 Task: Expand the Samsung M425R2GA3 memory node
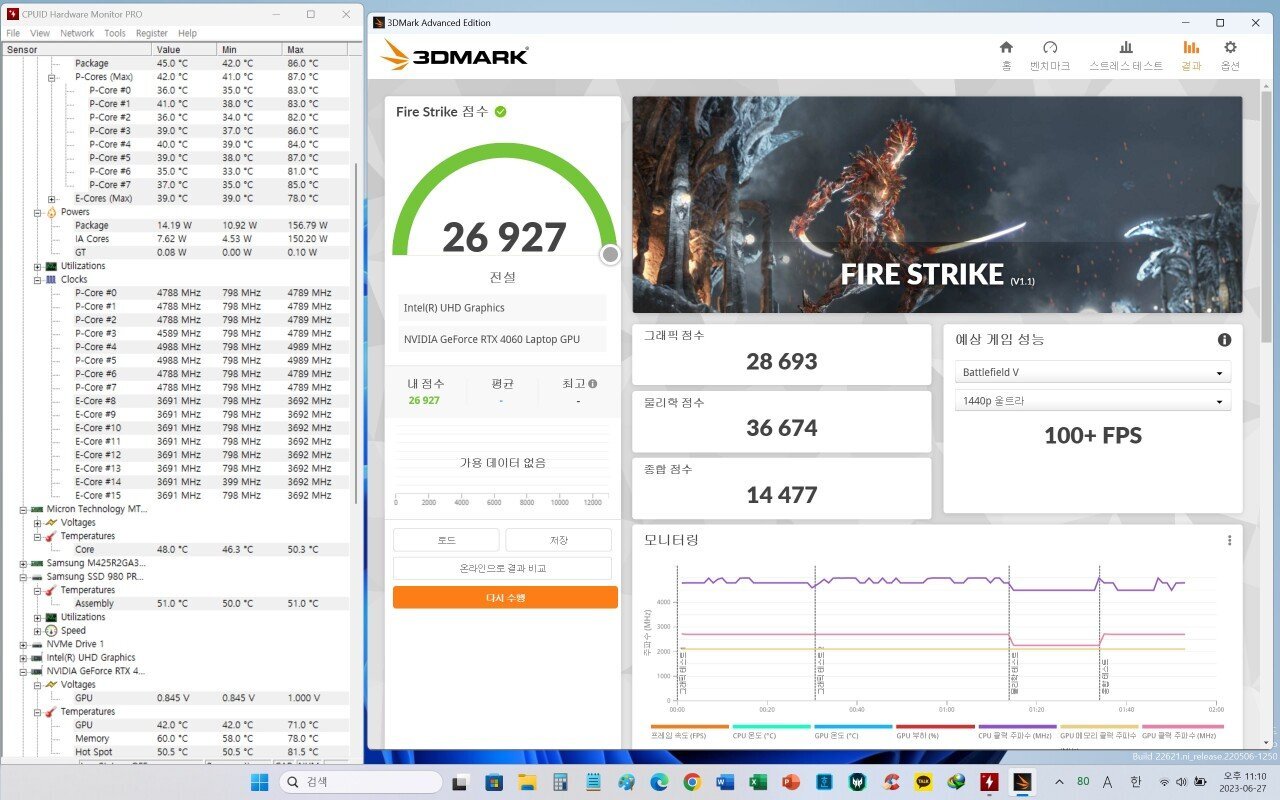coord(23,564)
